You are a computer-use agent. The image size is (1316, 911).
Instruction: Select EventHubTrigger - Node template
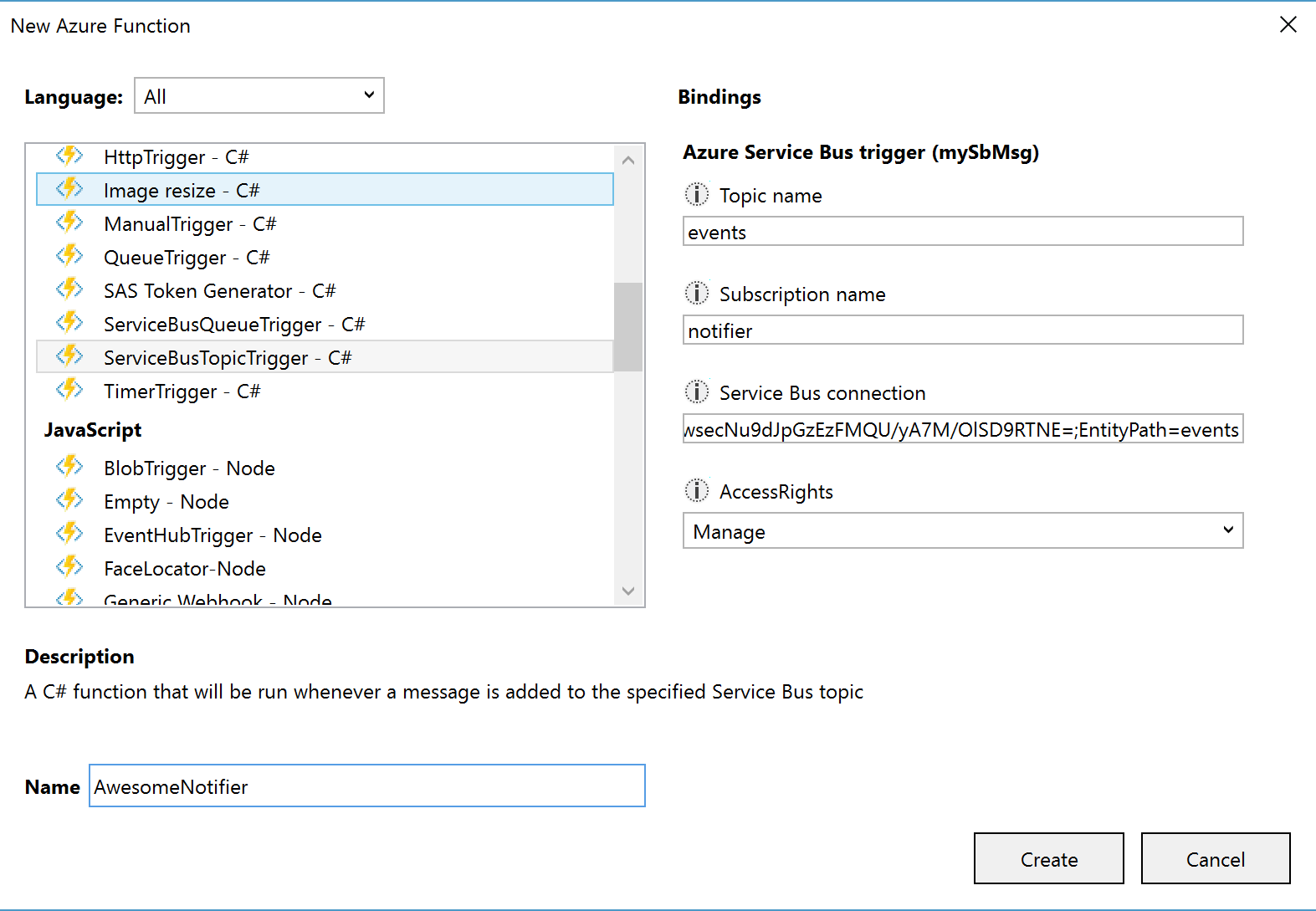pyautogui.click(x=325, y=535)
